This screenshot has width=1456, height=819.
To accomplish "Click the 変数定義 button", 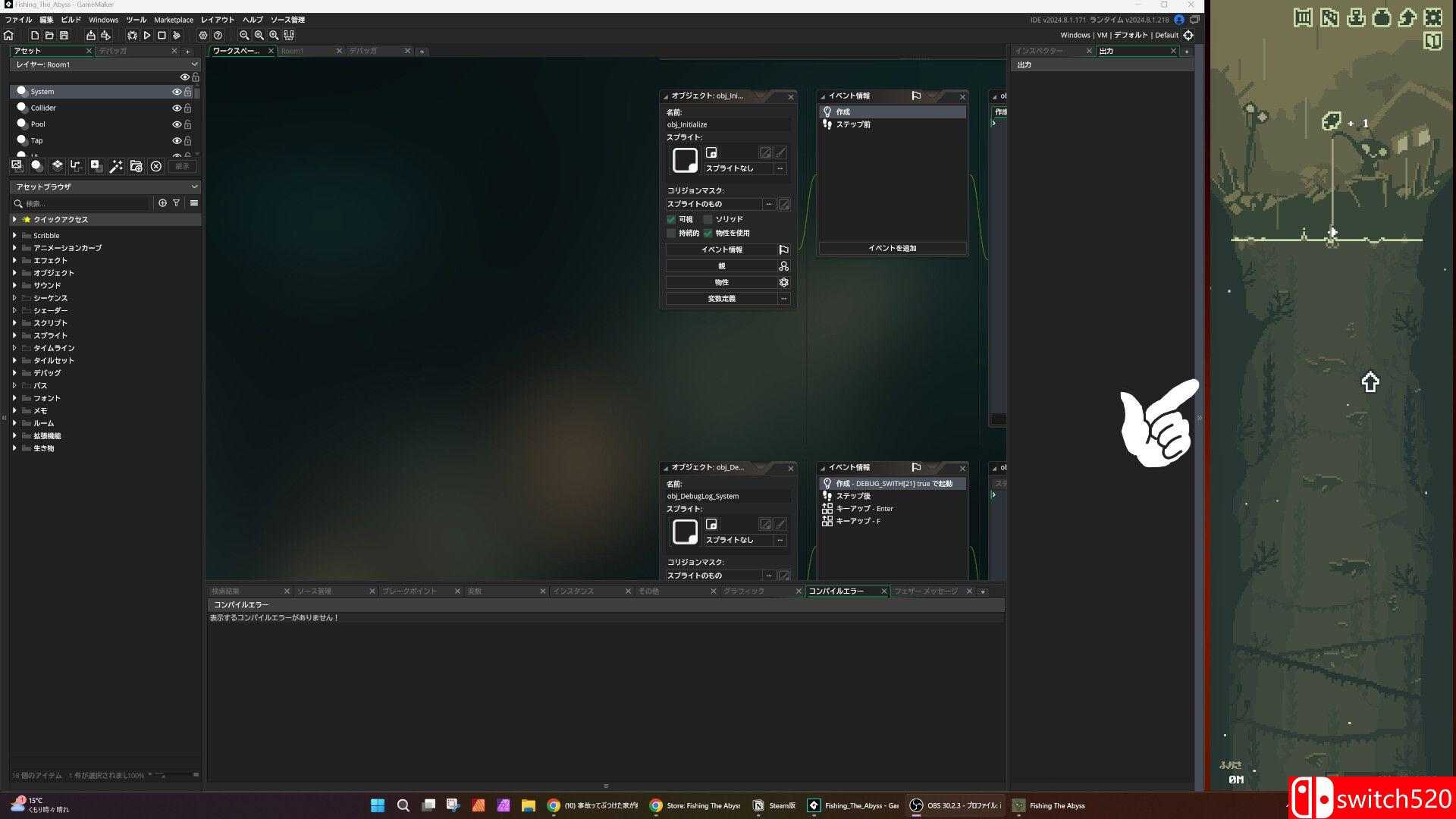I will (721, 299).
